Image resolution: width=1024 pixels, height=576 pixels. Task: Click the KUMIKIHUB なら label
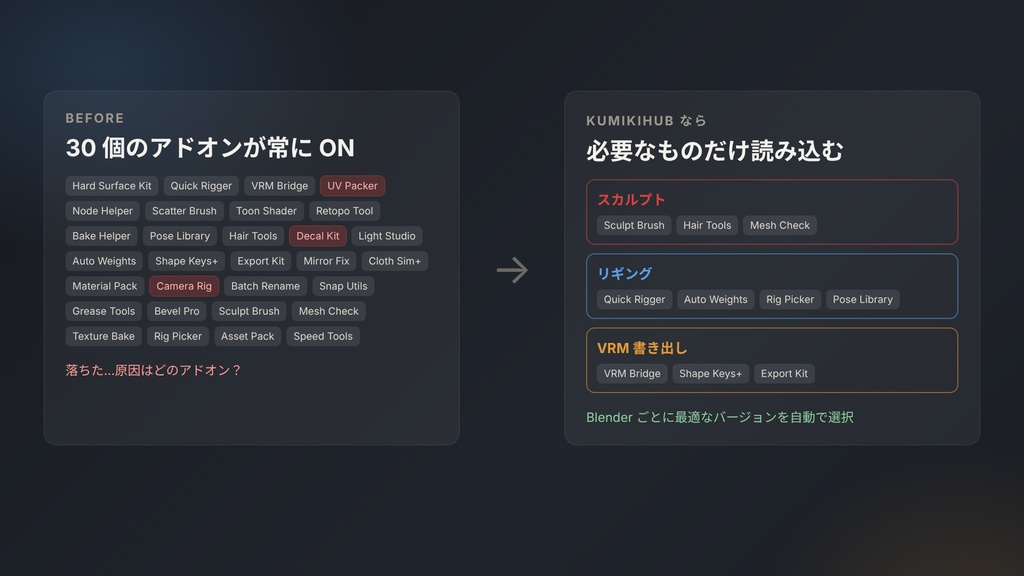(x=647, y=121)
